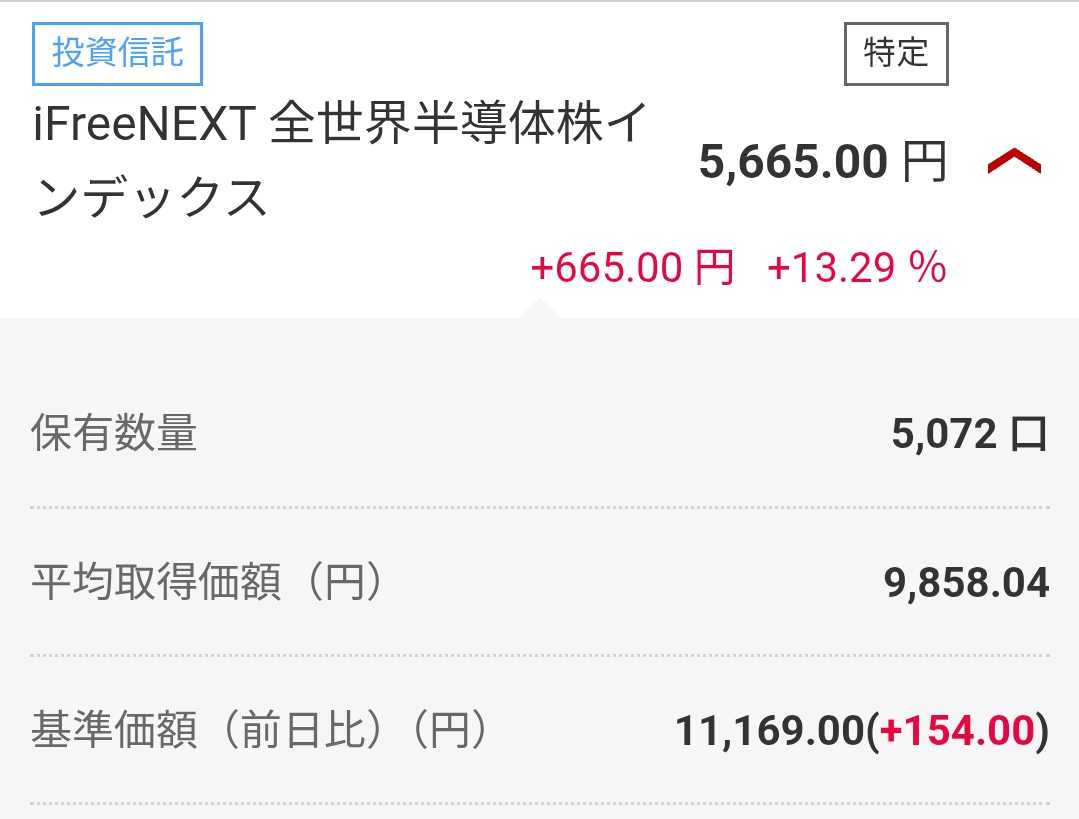Screen dimensions: 1079x819
Task: Select the 基準価額（前日比）（円） label
Action: (260, 731)
